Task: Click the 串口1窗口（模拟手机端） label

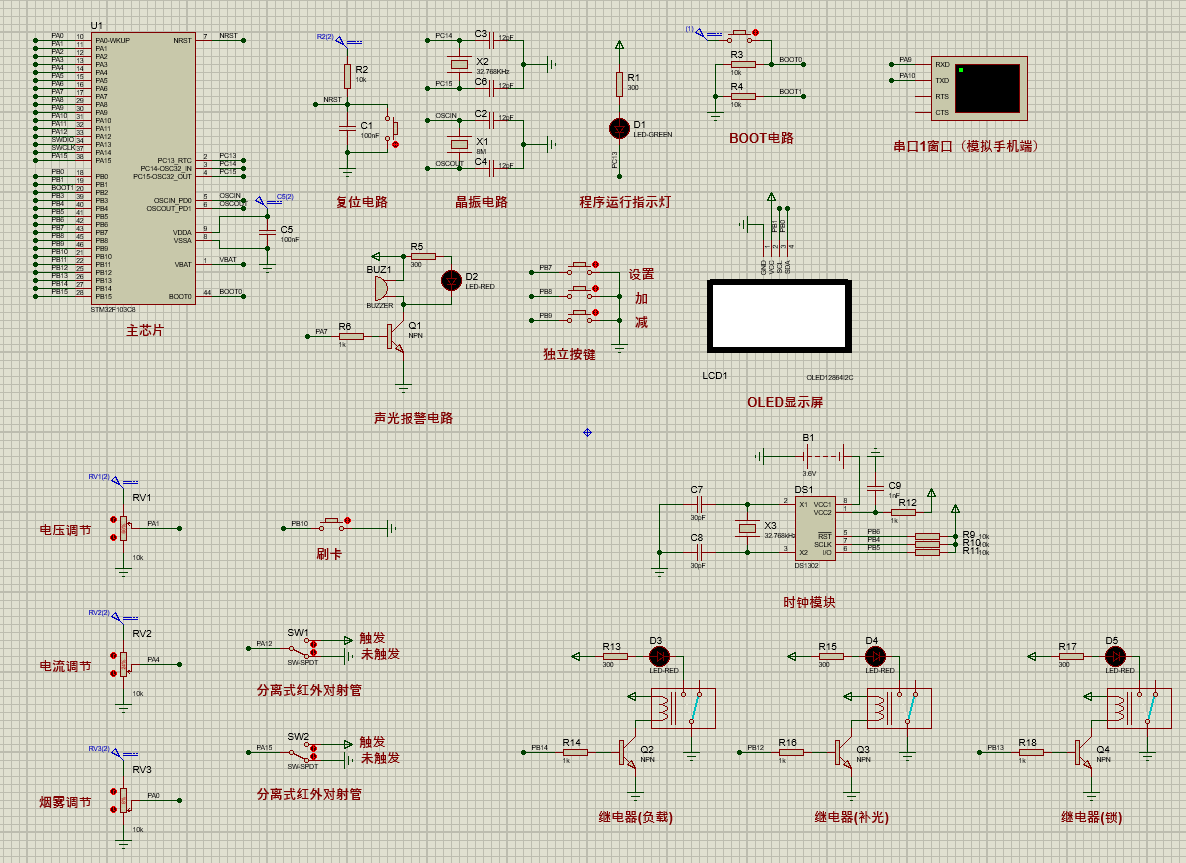Action: pos(967,146)
